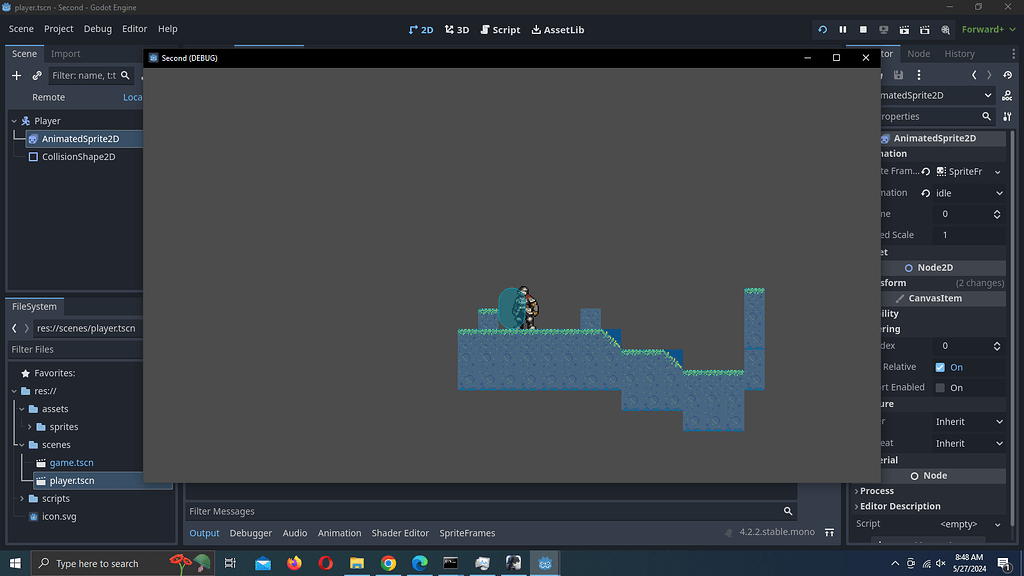Viewport: 1024px width, 576px height.
Task: Click the Inspector save resource floppy icon
Action: coord(899,75)
